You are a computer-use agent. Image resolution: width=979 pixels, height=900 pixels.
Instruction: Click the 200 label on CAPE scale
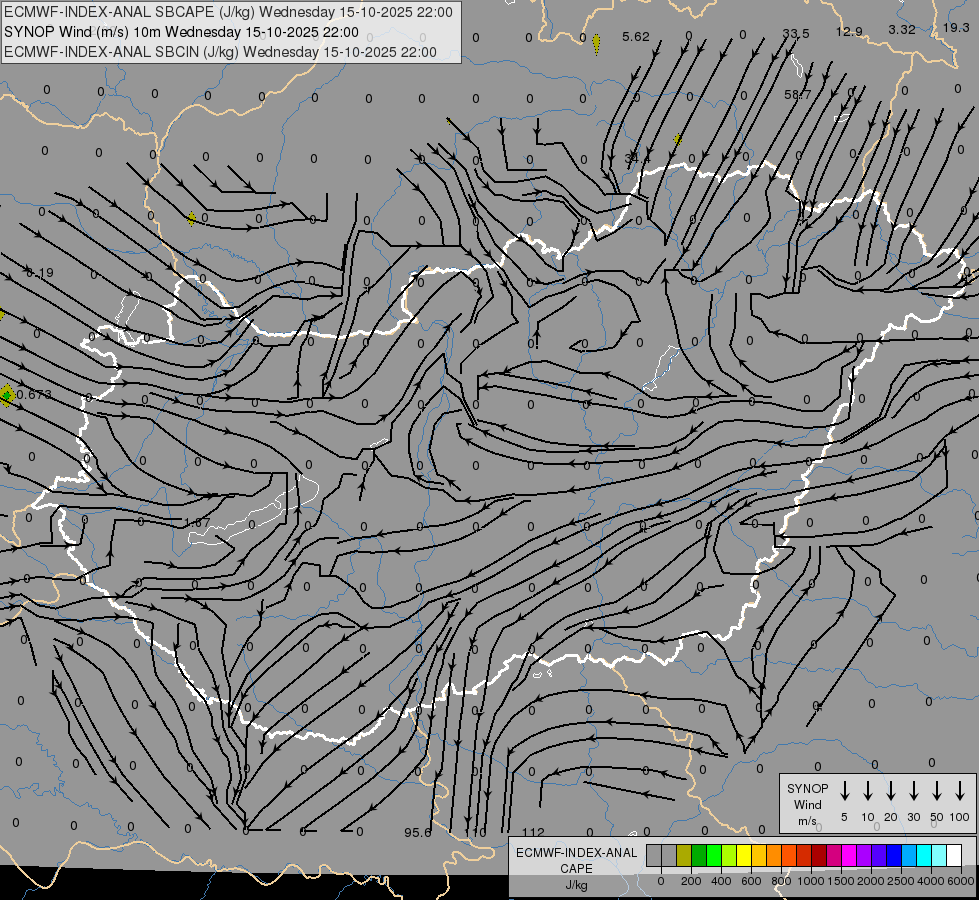(x=691, y=881)
